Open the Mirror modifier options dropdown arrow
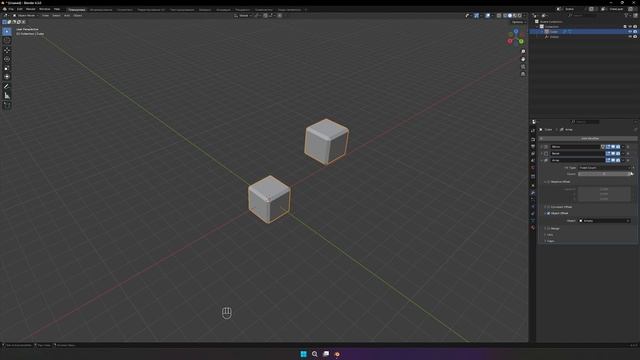Viewport: 640px width, 360px height. coord(623,147)
